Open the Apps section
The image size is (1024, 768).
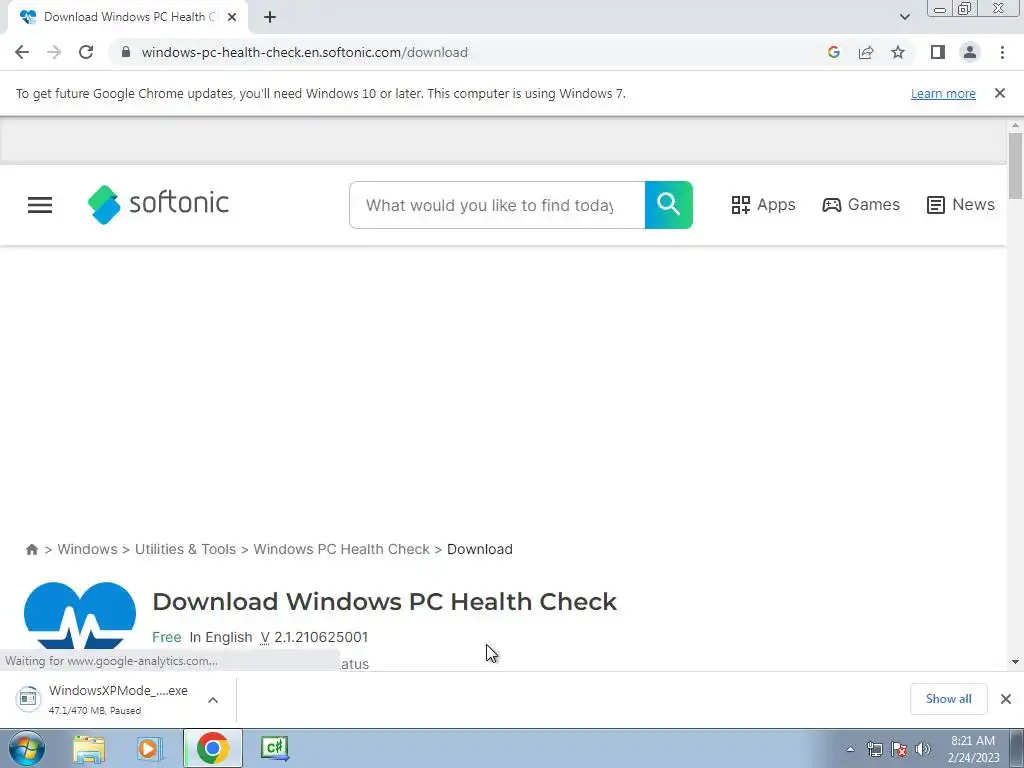(x=763, y=204)
